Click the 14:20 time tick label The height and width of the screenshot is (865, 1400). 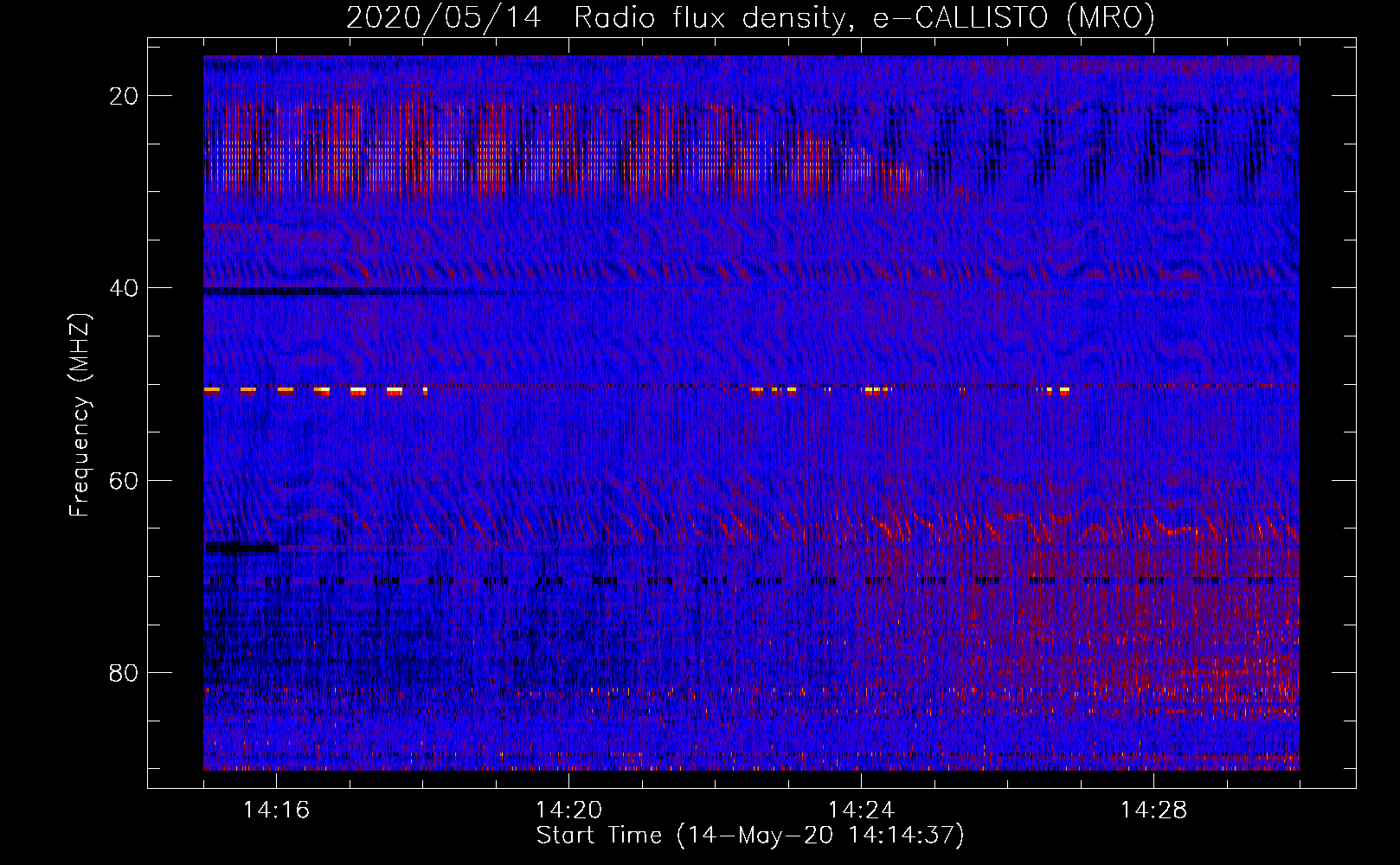click(x=568, y=811)
